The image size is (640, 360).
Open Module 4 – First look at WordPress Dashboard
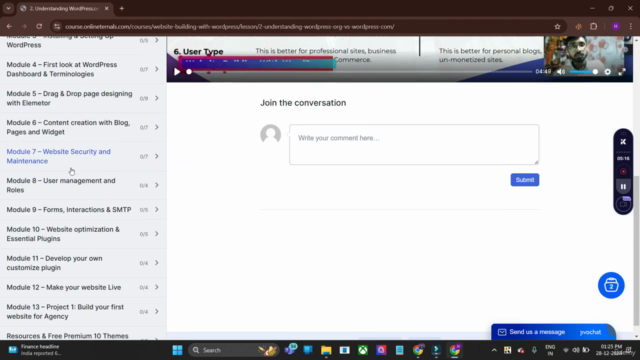[62, 69]
